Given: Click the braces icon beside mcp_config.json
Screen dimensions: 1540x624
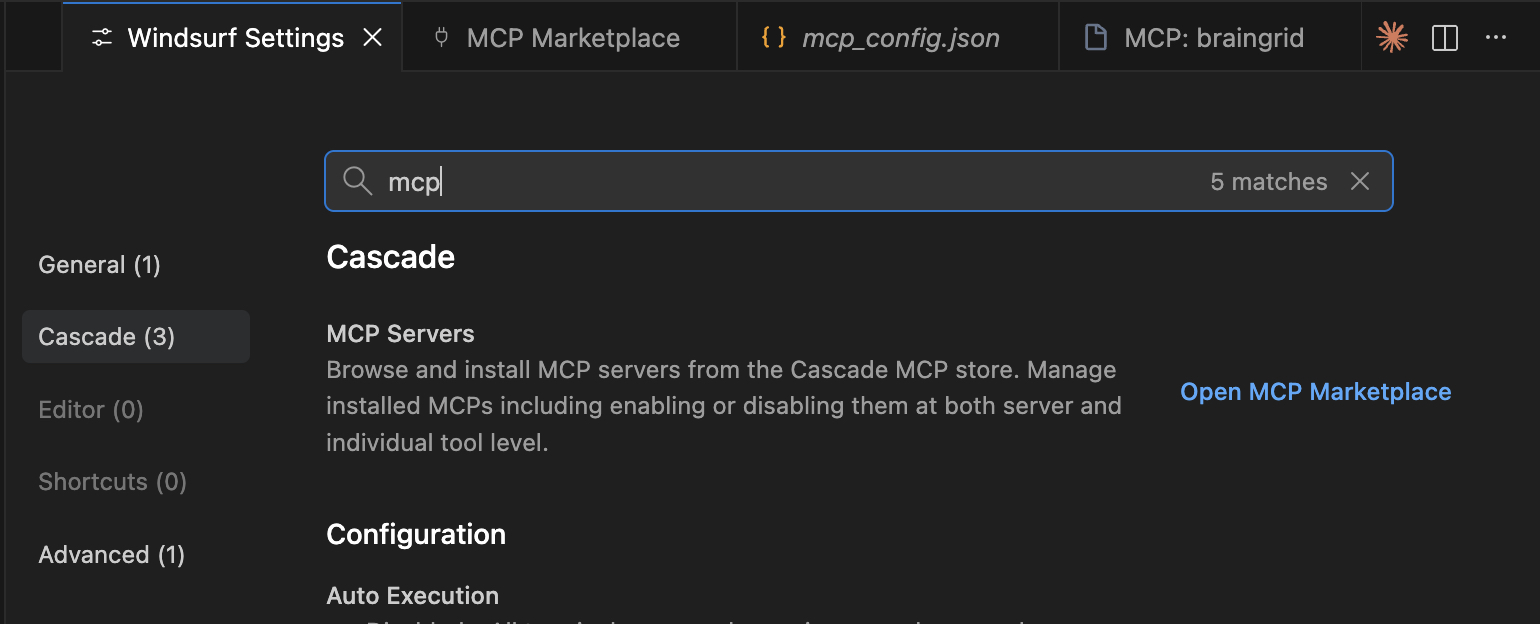Looking at the screenshot, I should (x=773, y=38).
